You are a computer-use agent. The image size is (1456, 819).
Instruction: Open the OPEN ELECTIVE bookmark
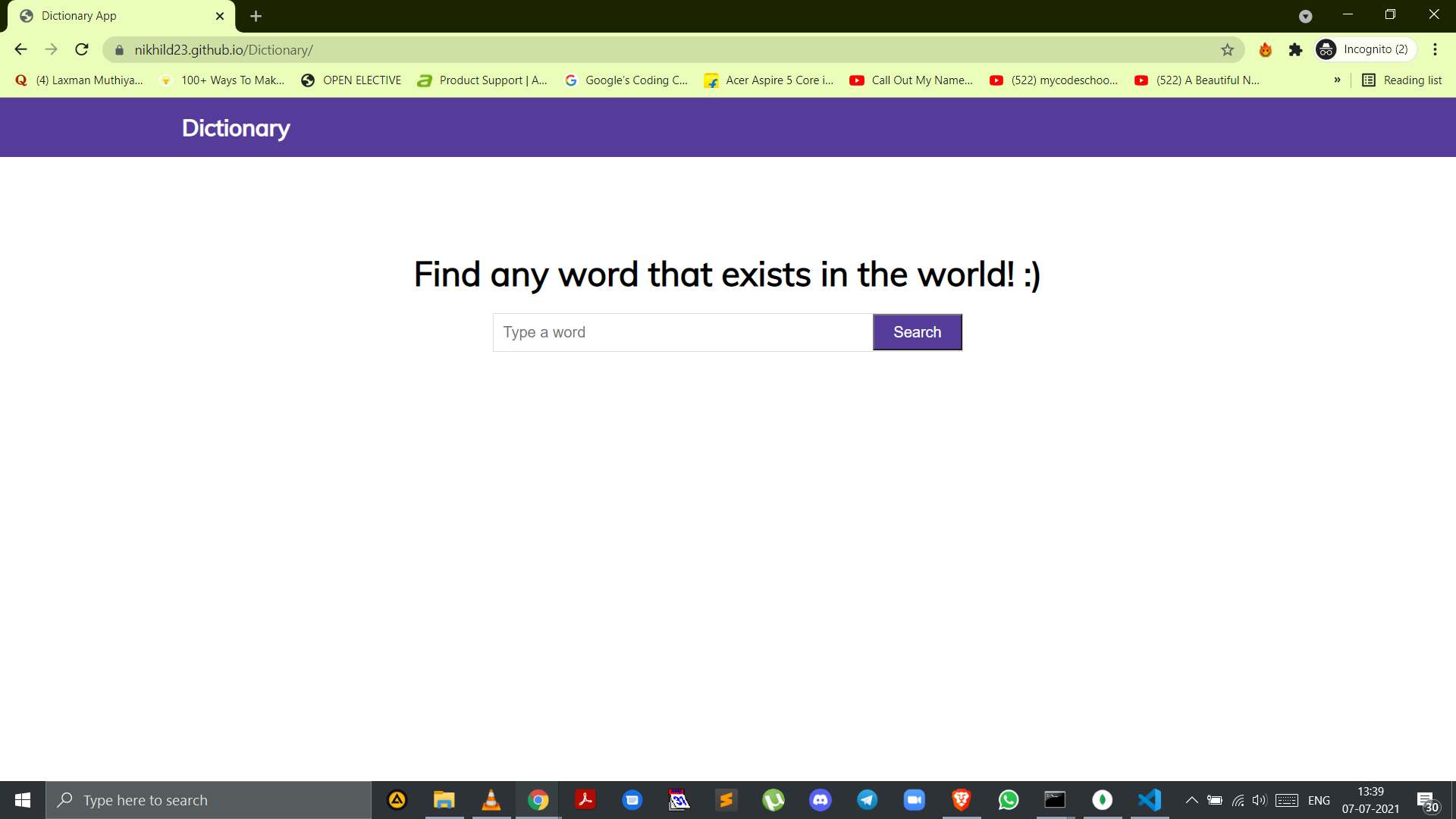click(x=351, y=80)
